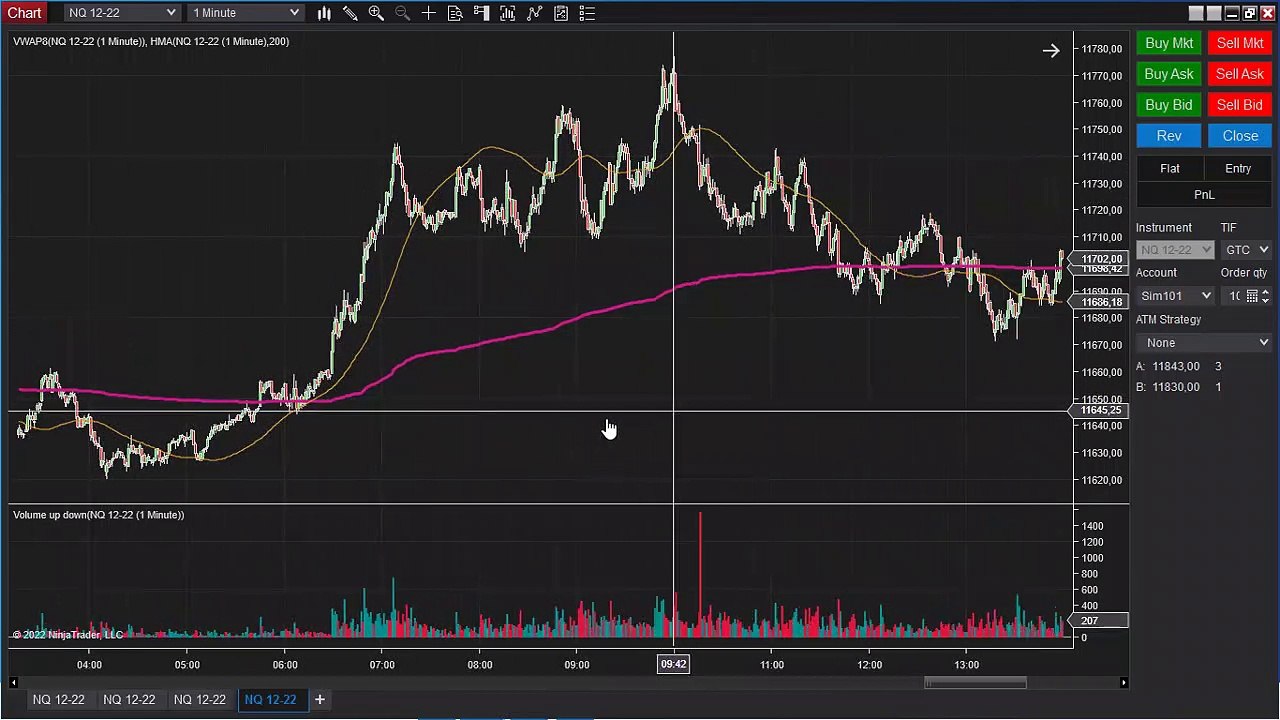Click the calculator icon beside order qty
1280x720 pixels.
coord(1252,296)
